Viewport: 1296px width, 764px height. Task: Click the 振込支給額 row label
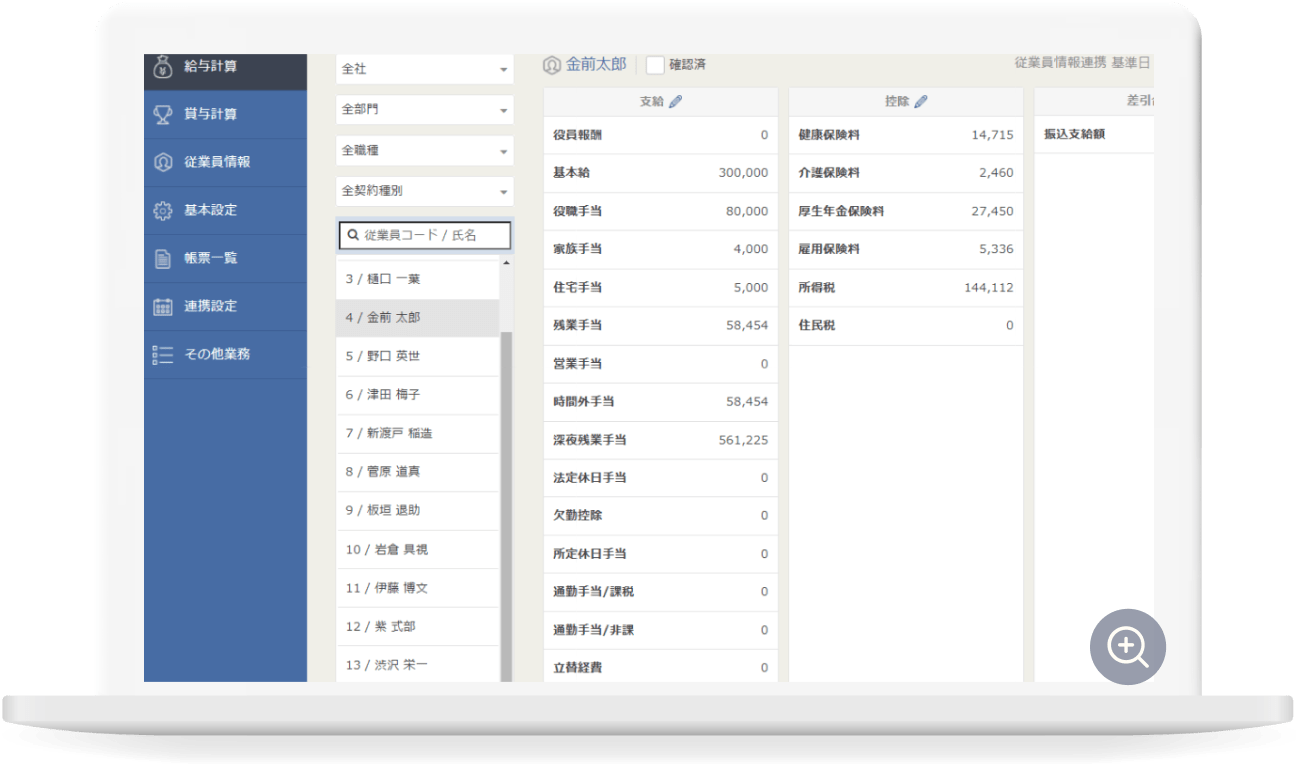(x=1074, y=134)
